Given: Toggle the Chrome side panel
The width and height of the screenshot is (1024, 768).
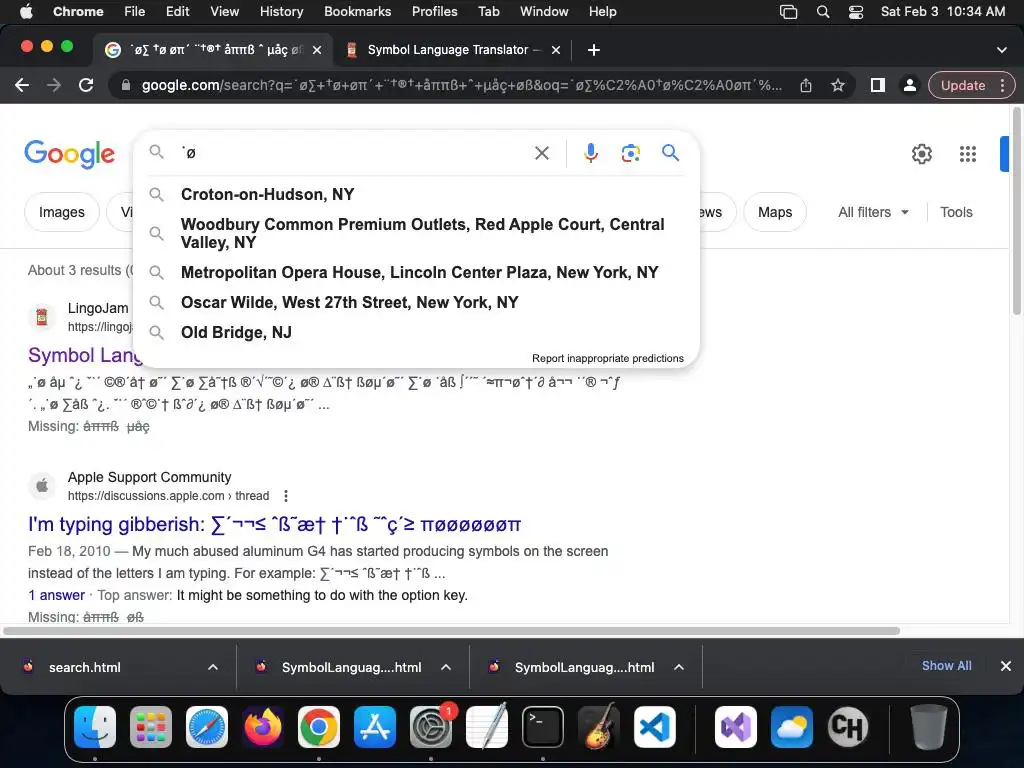Looking at the screenshot, I should [x=878, y=85].
